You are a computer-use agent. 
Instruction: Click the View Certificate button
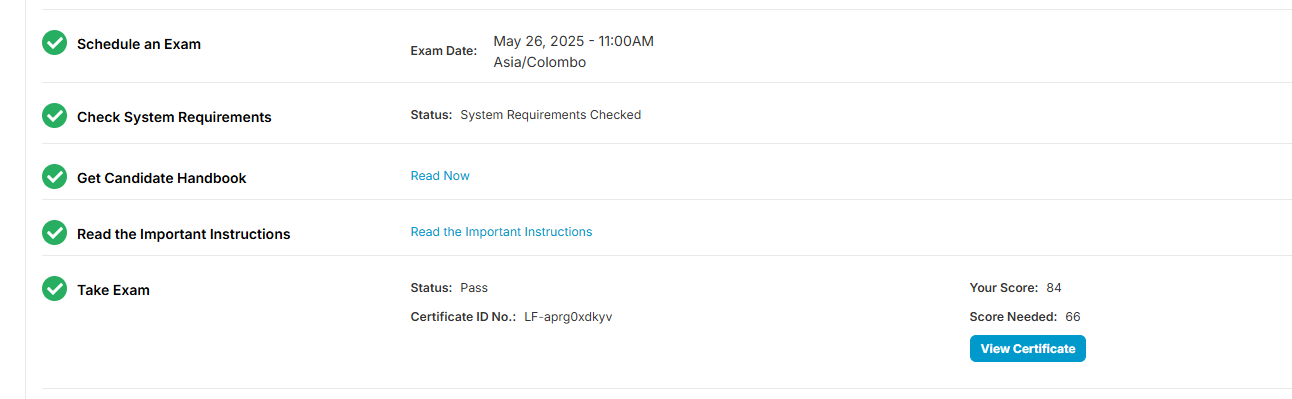point(1027,349)
